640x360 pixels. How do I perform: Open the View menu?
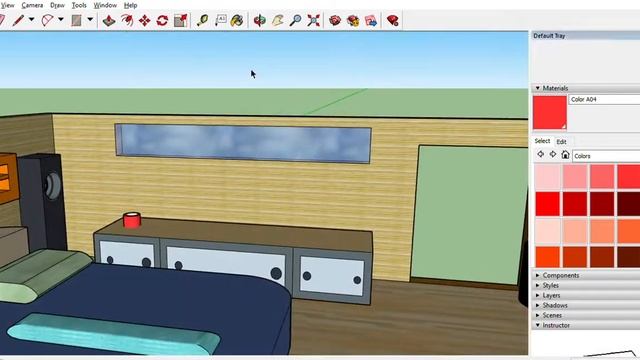pyautogui.click(x=7, y=5)
